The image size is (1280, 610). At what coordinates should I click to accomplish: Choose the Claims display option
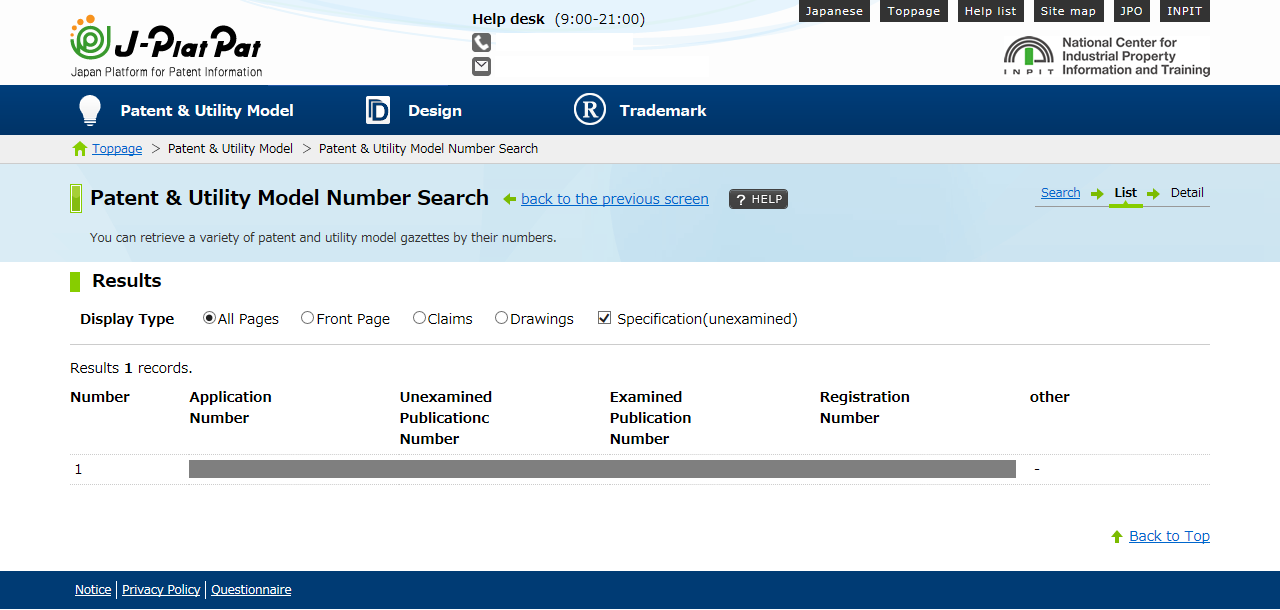[x=419, y=318]
